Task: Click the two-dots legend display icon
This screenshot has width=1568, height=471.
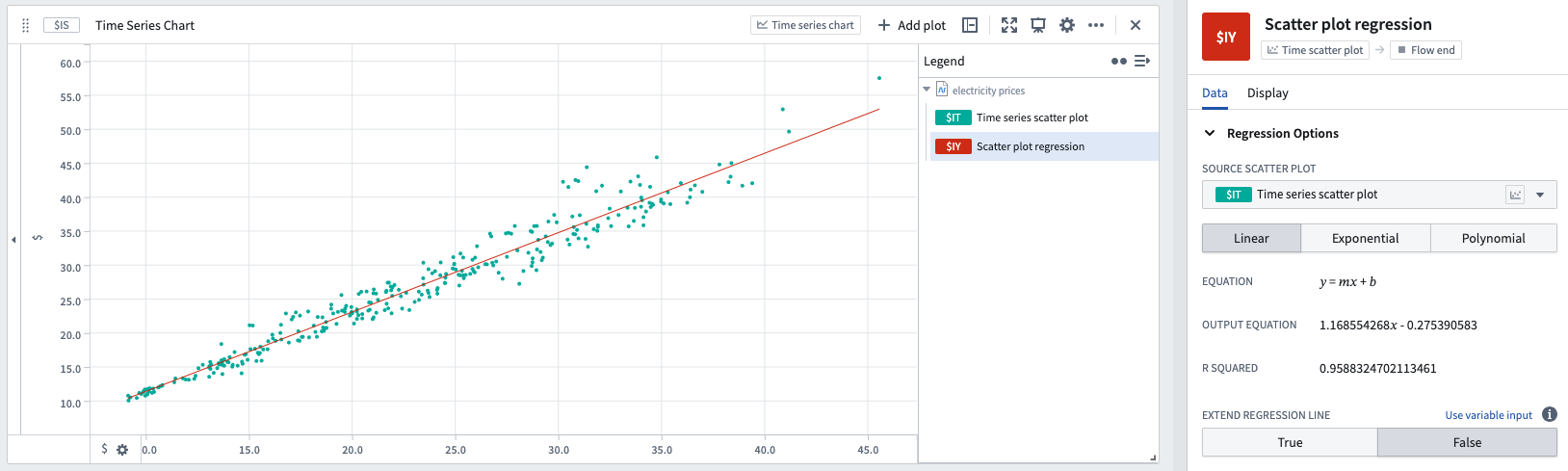Action: point(1118,61)
